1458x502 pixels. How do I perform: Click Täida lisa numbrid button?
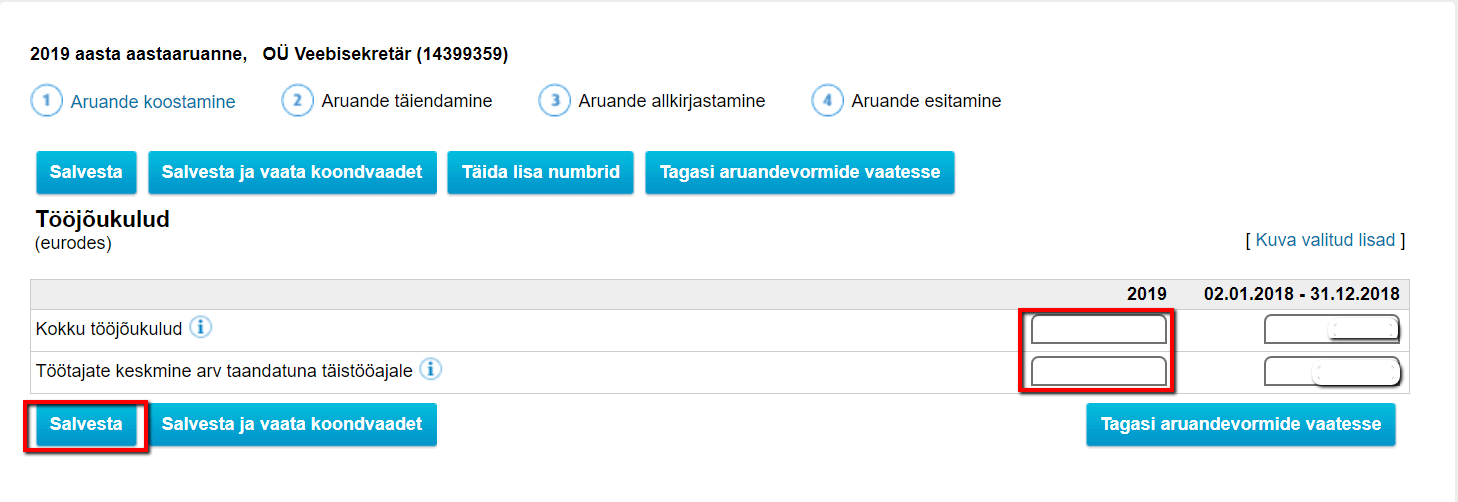tap(541, 172)
